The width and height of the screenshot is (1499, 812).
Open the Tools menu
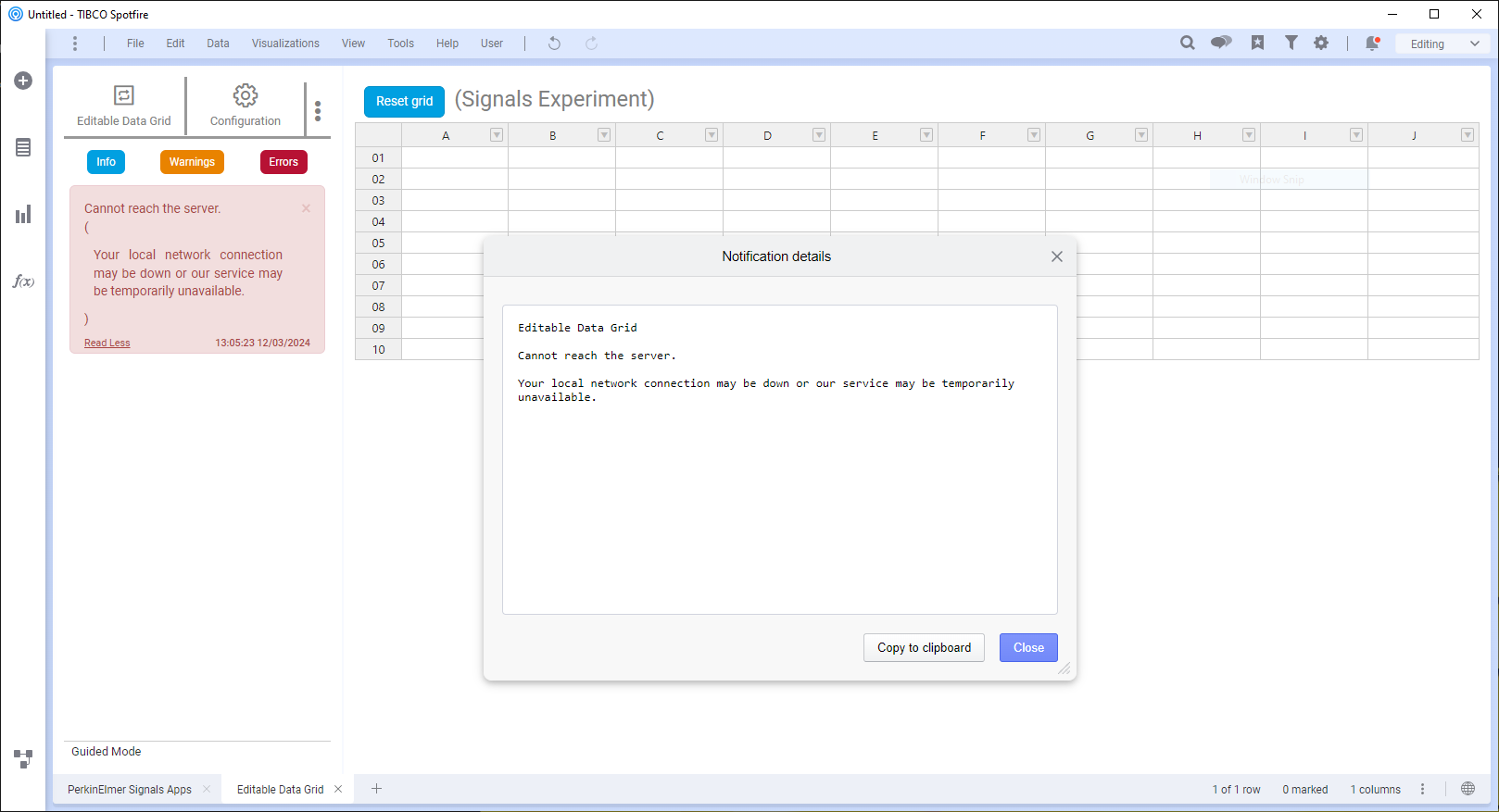(x=400, y=44)
